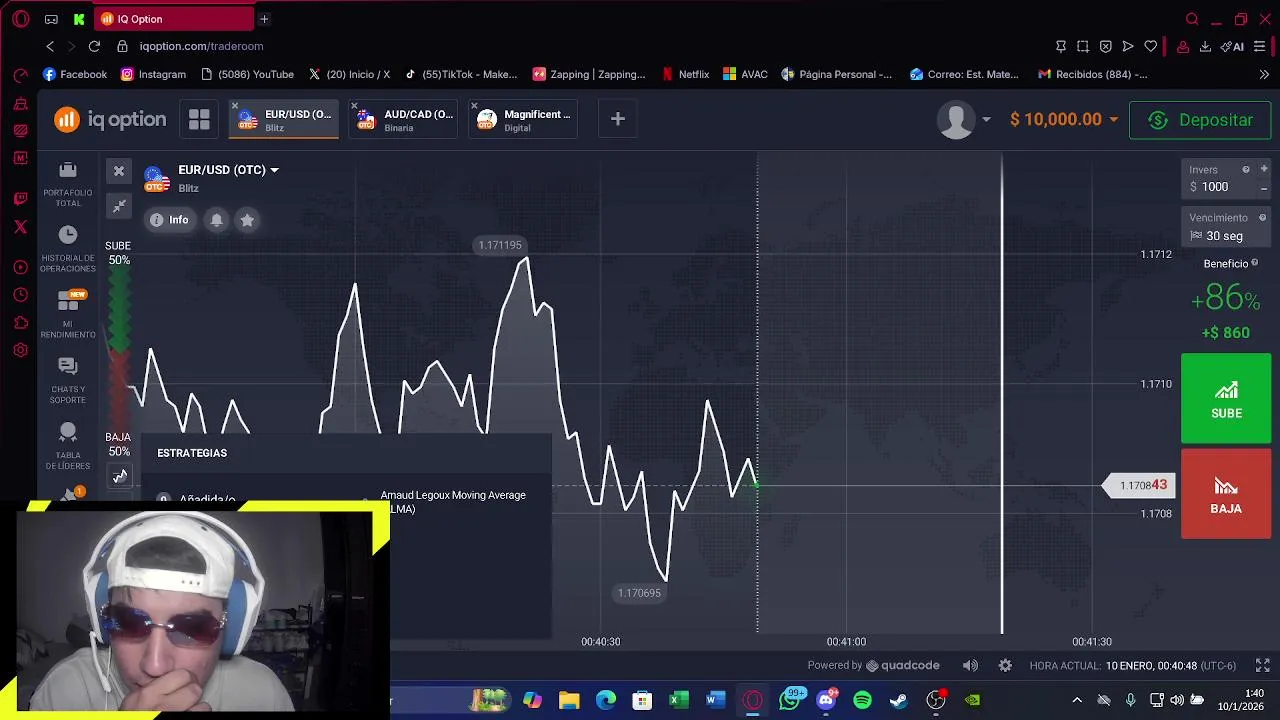The width and height of the screenshot is (1280, 720).
Task: Reload the page in Opera
Action: click(94, 46)
